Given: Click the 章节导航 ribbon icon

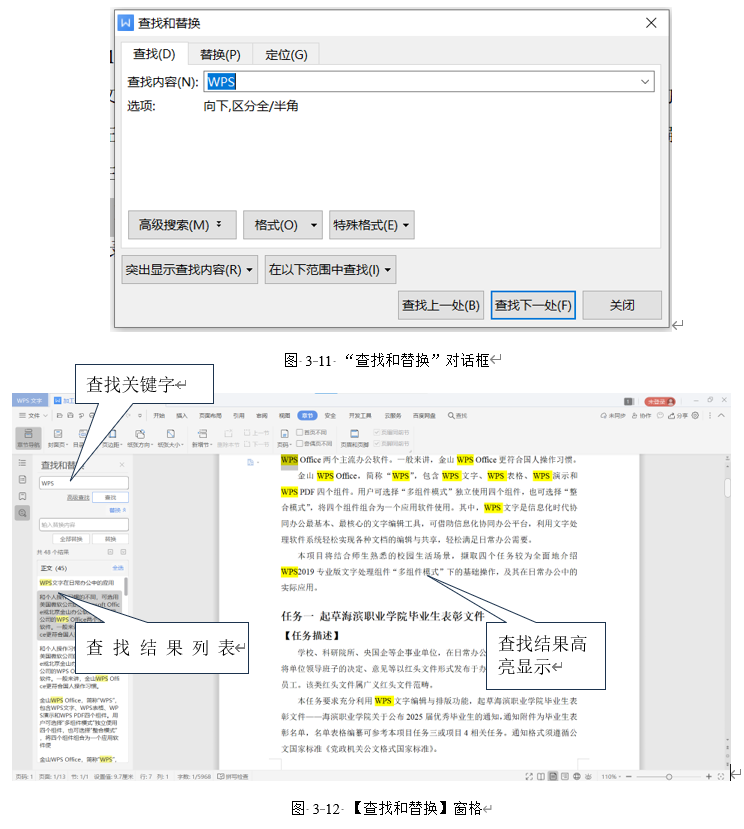Looking at the screenshot, I should (x=29, y=438).
